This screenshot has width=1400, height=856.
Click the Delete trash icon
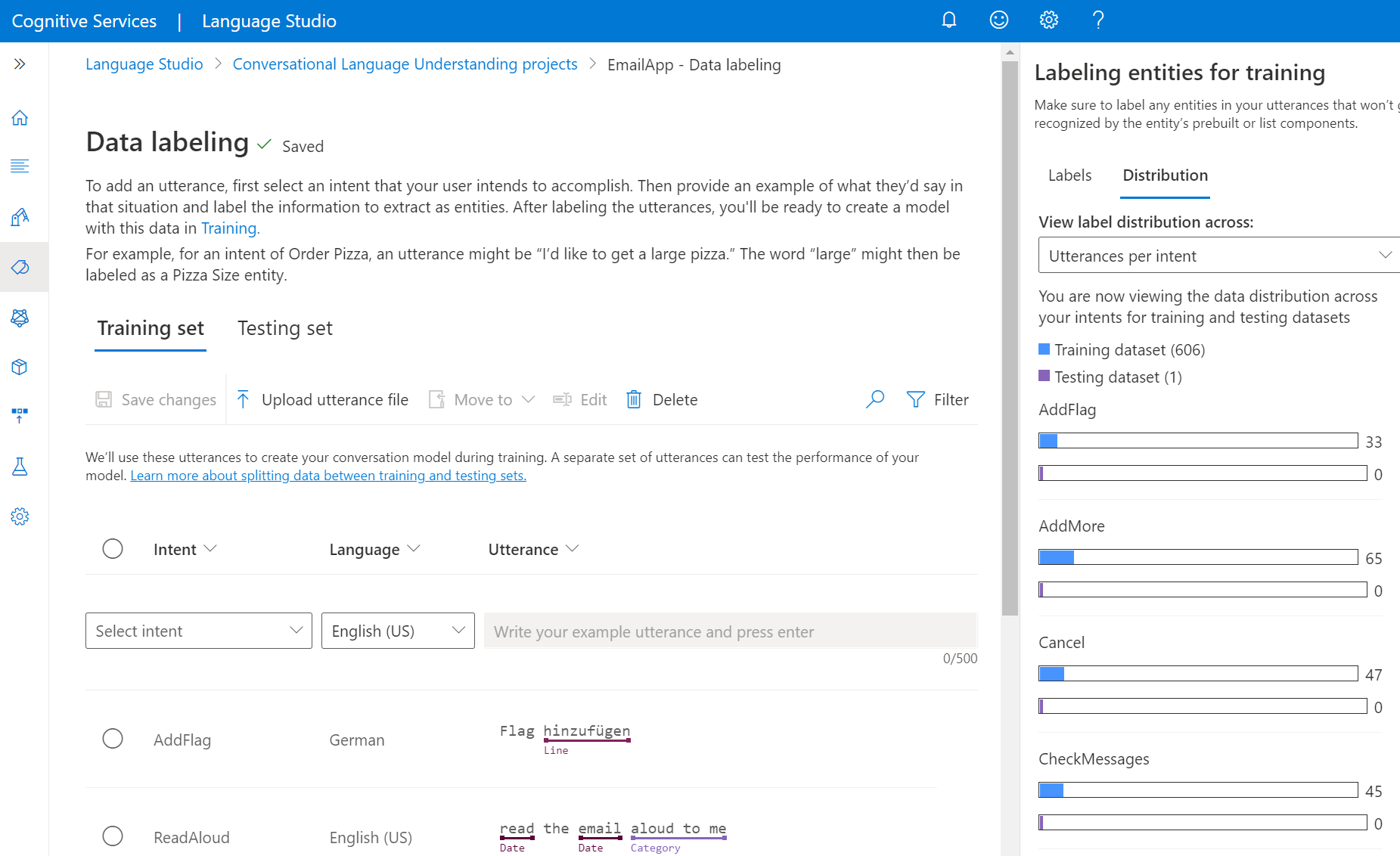tap(634, 399)
